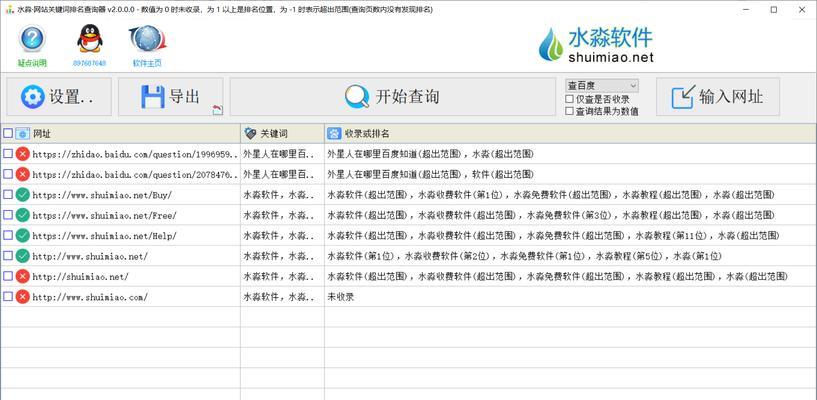Select URL http://www.shuimiao.com/

(90, 297)
